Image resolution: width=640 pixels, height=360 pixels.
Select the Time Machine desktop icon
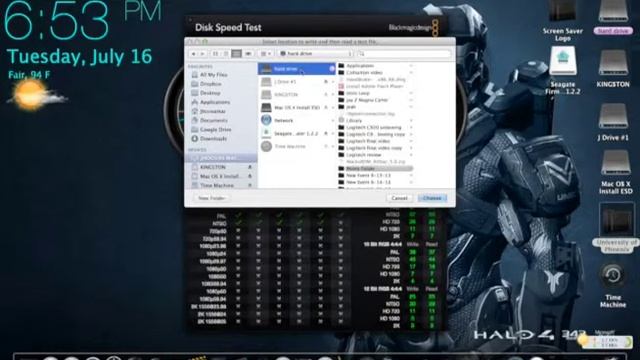pos(613,284)
